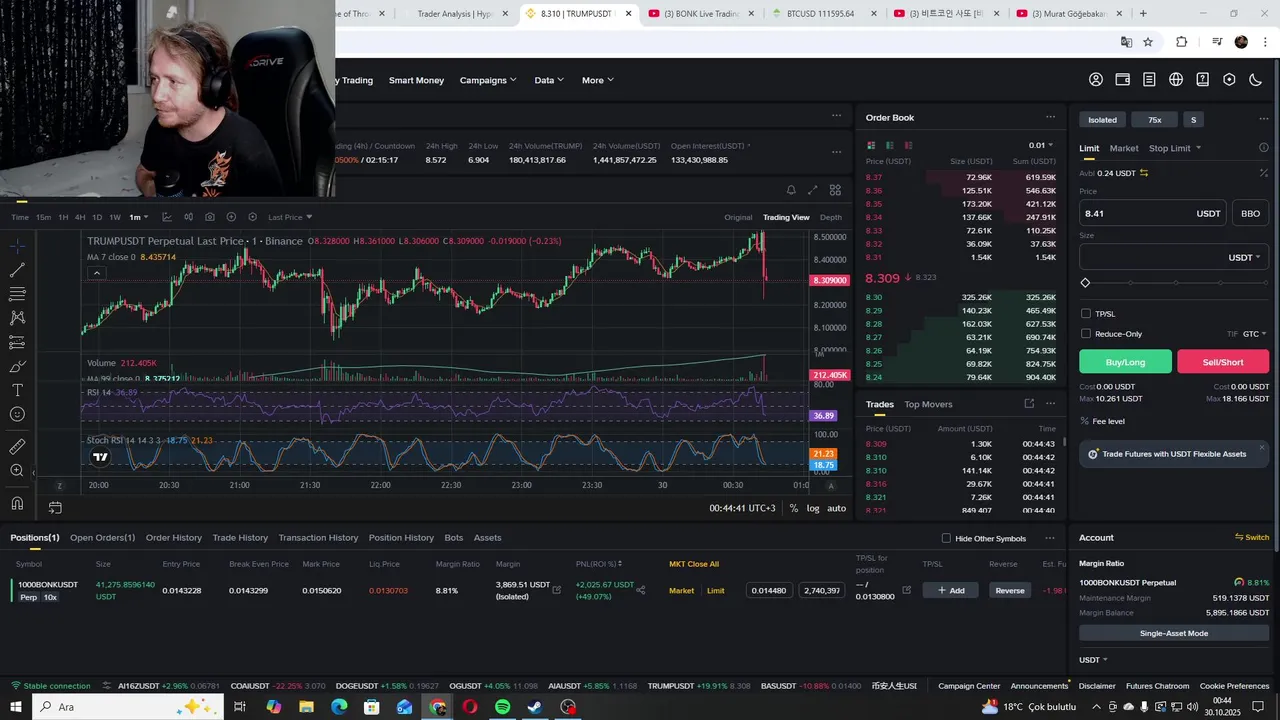This screenshot has width=1280, height=720.
Task: Select the brush drawing tool
Action: (x=17, y=366)
